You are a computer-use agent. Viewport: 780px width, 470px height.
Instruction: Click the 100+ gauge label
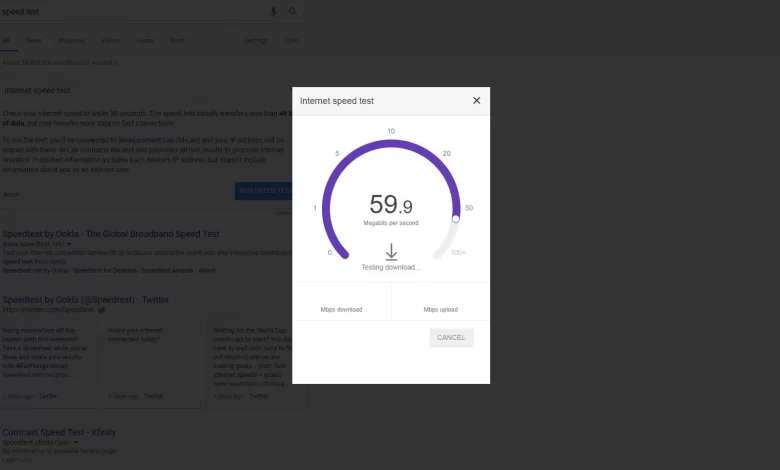pos(458,253)
